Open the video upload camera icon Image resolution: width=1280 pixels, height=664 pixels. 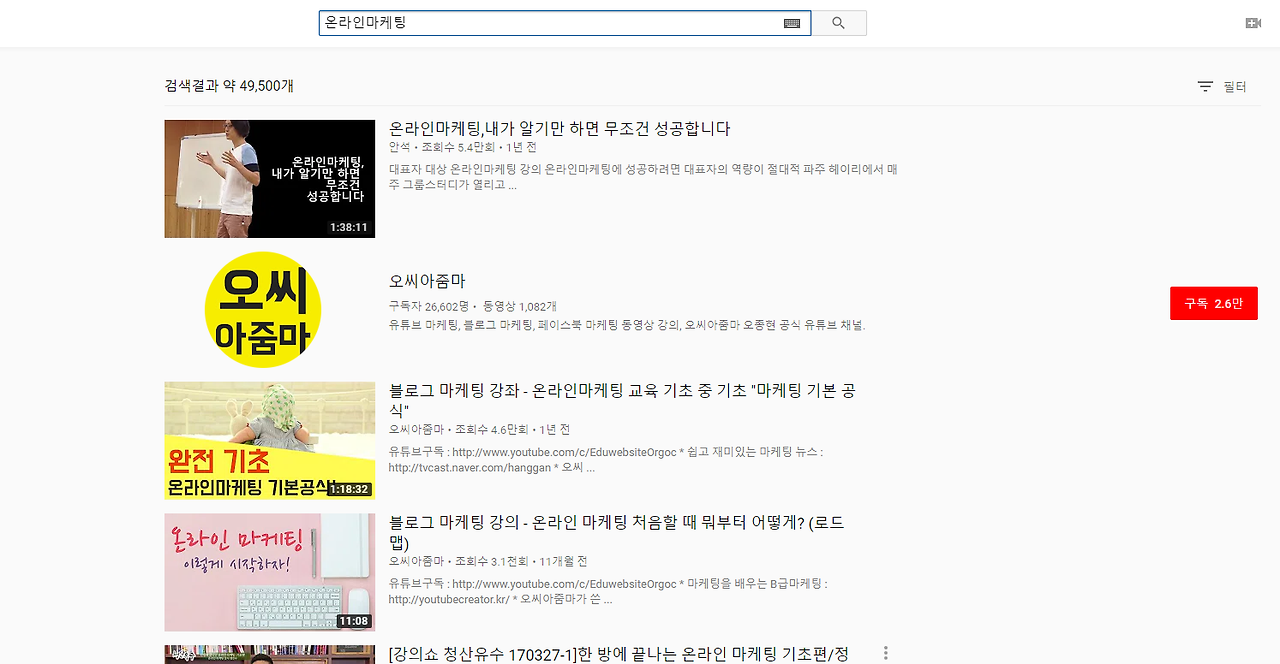tap(1253, 23)
